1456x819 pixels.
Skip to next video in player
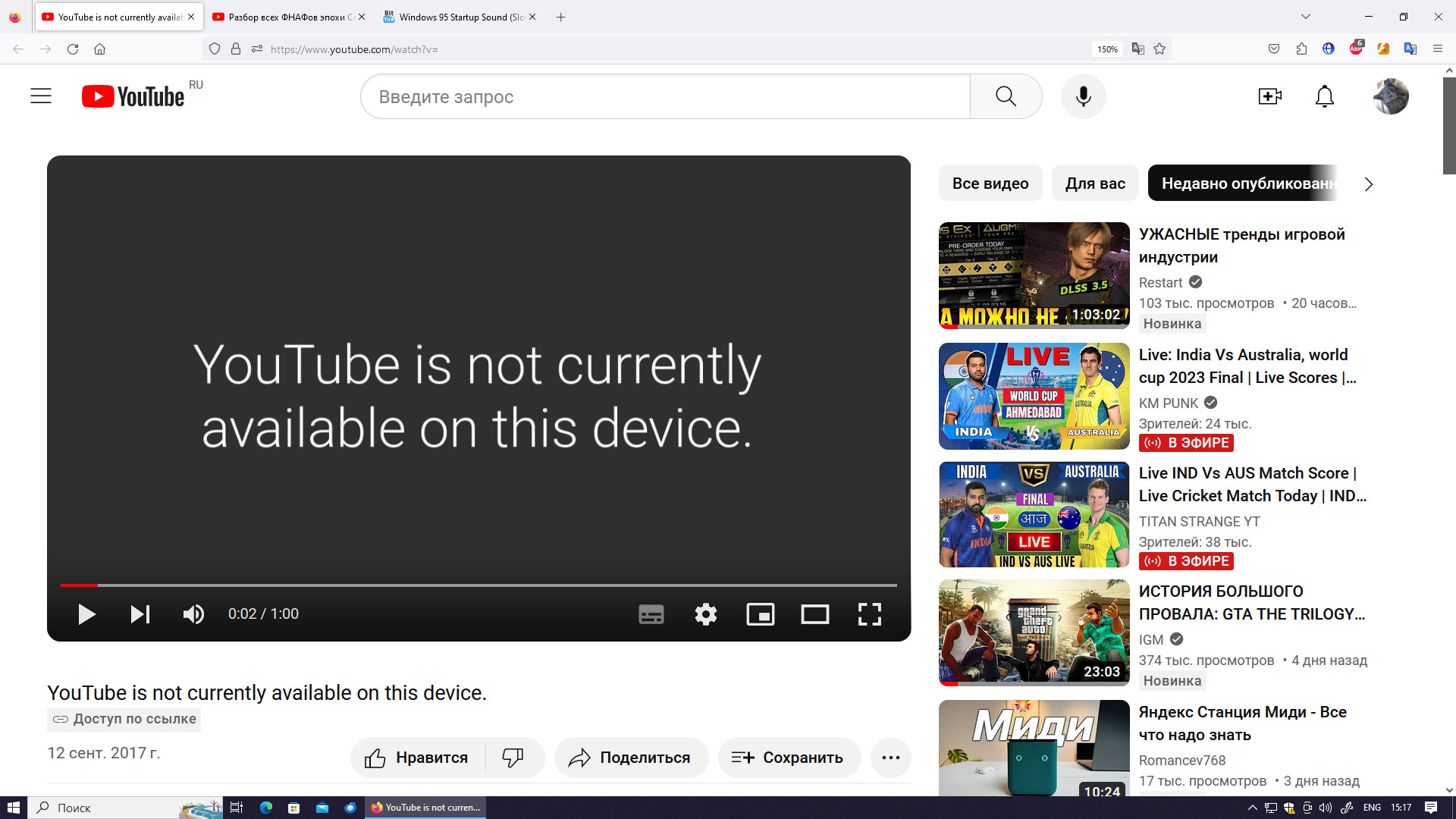click(x=140, y=613)
